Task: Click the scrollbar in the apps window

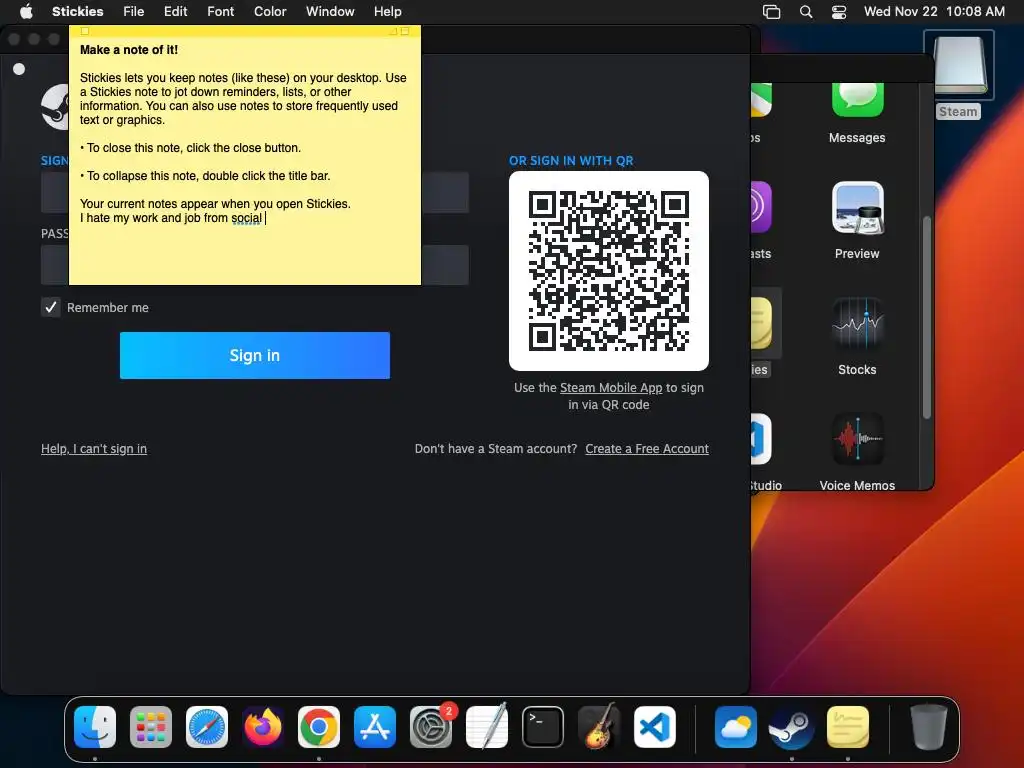Action: tap(926, 317)
